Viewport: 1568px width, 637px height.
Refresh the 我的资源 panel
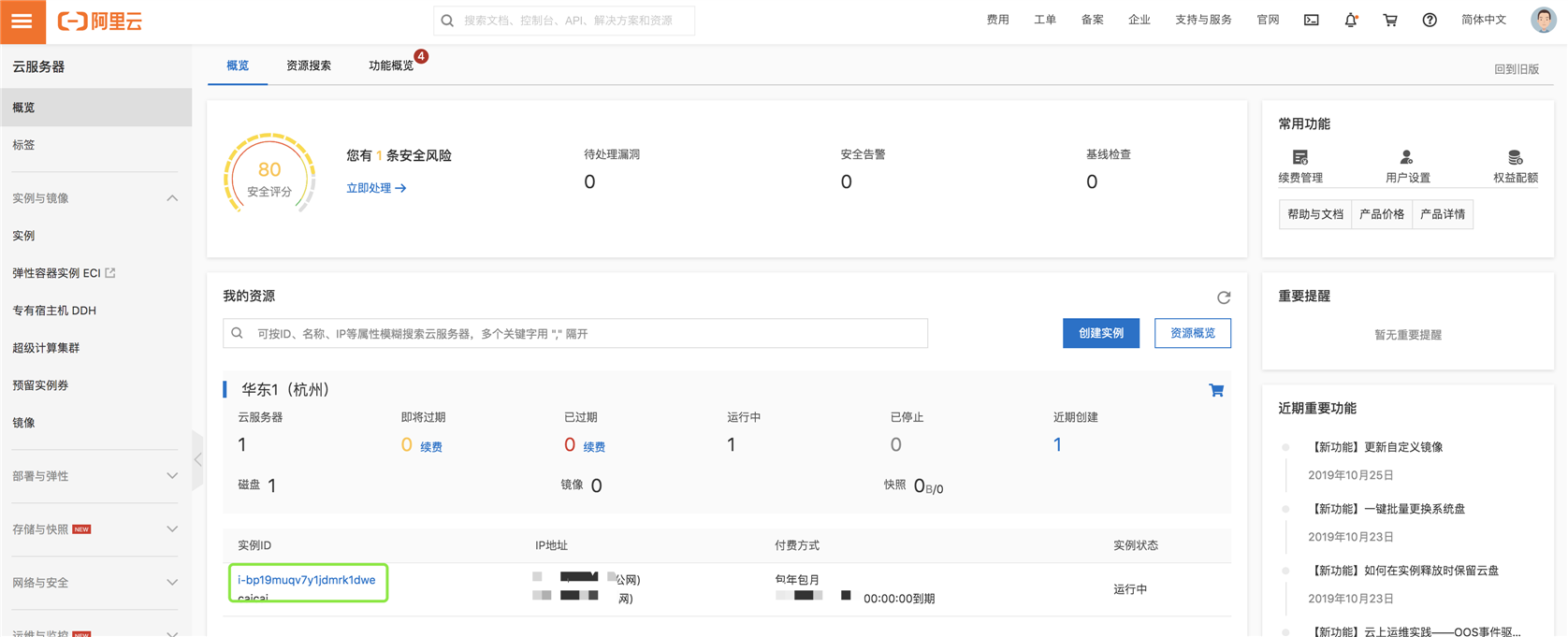click(1224, 297)
